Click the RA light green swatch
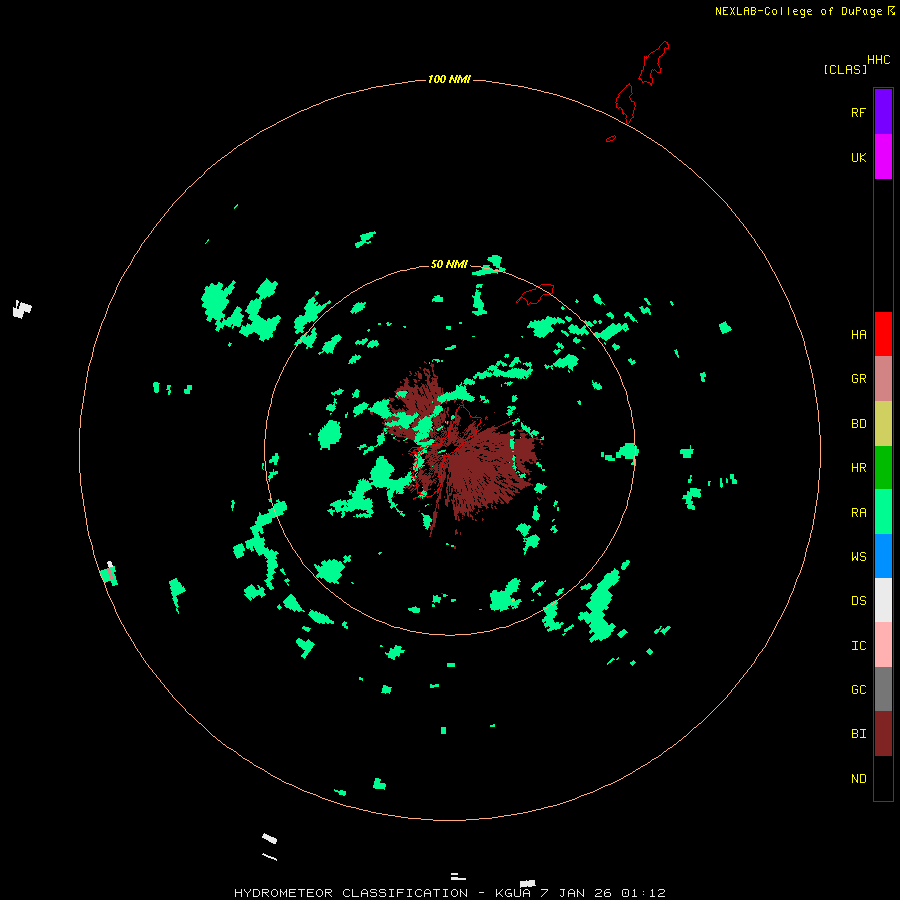The height and width of the screenshot is (900, 900). 883,512
